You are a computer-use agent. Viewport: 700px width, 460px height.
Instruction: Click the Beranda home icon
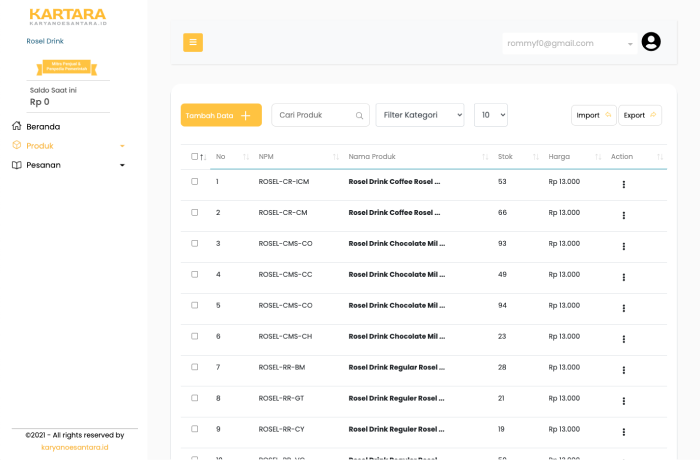click(17, 126)
